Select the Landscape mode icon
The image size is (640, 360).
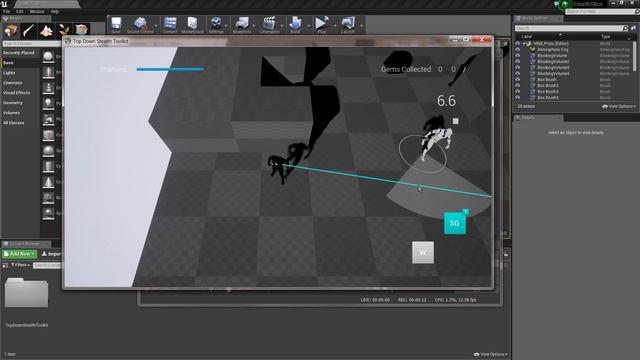[x=46, y=30]
